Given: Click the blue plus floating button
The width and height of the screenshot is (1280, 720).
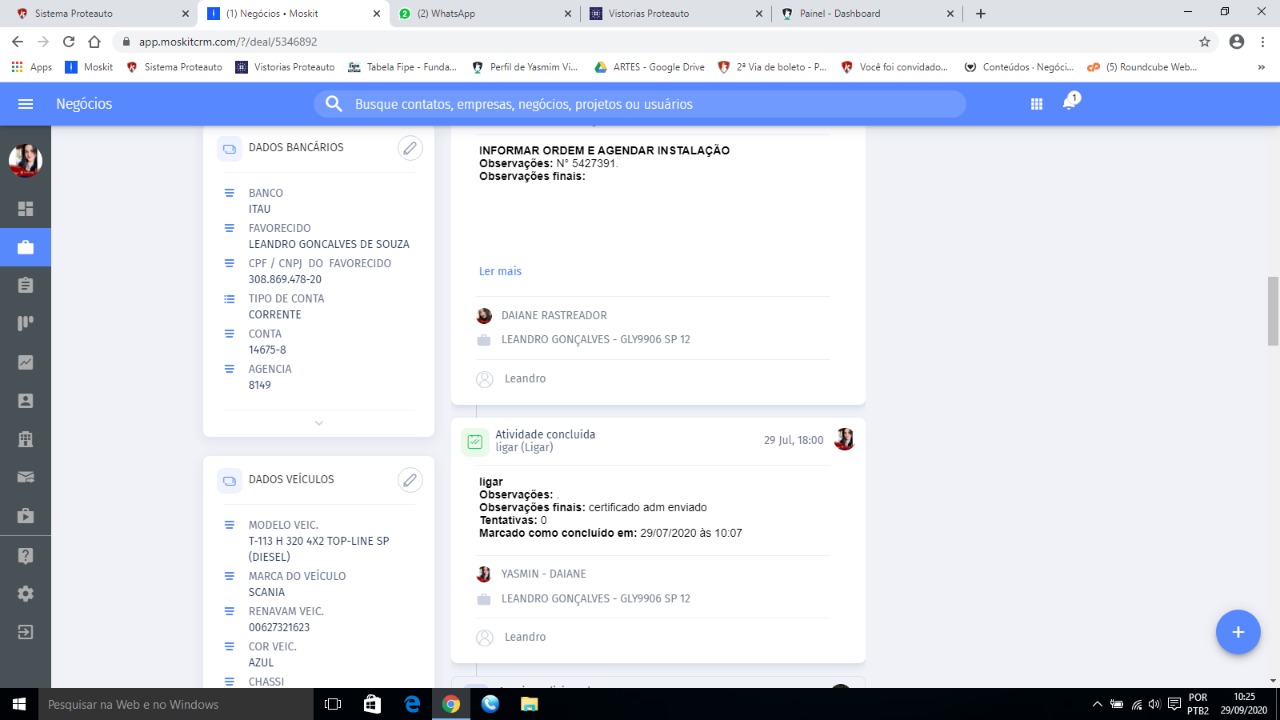Looking at the screenshot, I should coord(1237,632).
